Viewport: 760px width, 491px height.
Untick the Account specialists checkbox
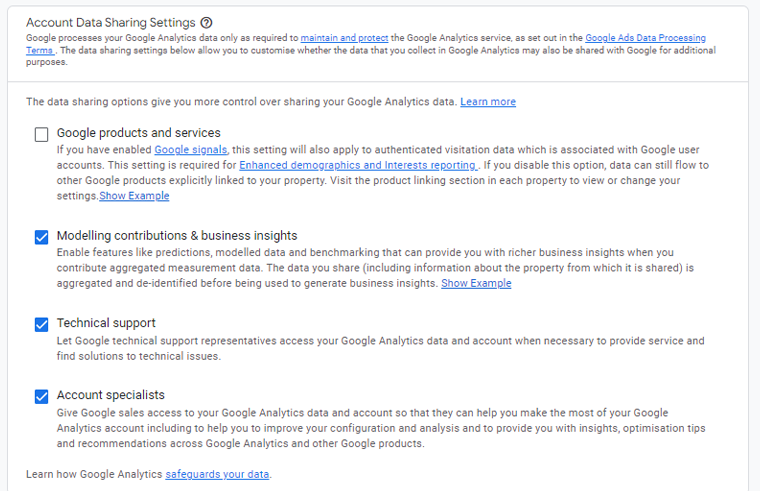point(42,396)
